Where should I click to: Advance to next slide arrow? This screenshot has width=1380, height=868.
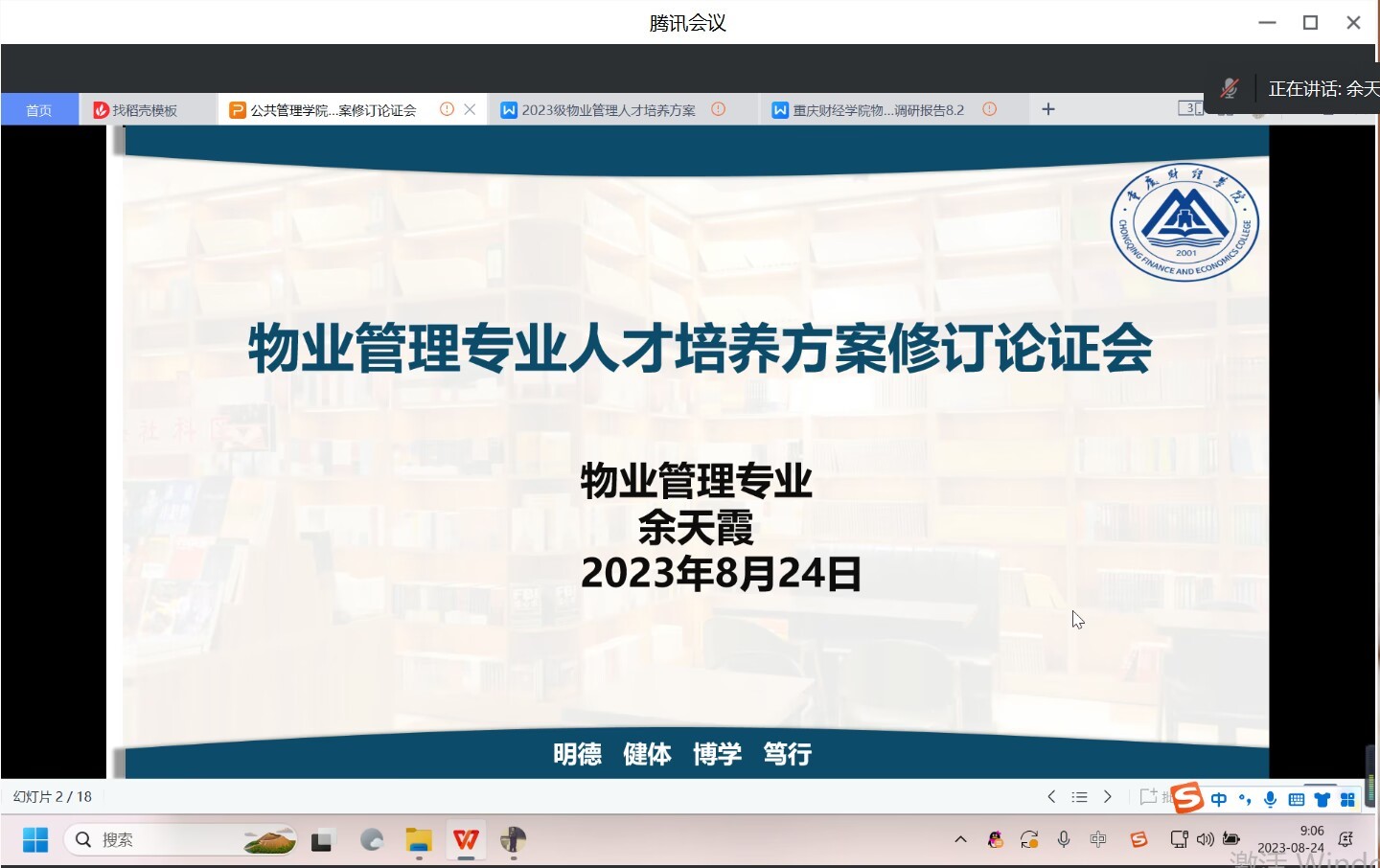point(1108,797)
